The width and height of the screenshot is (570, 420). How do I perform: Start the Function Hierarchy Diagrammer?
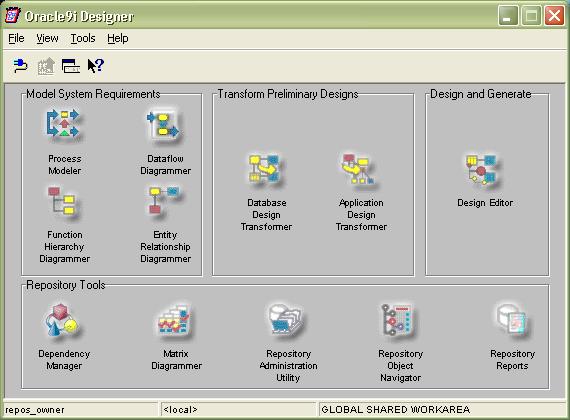coord(62,202)
